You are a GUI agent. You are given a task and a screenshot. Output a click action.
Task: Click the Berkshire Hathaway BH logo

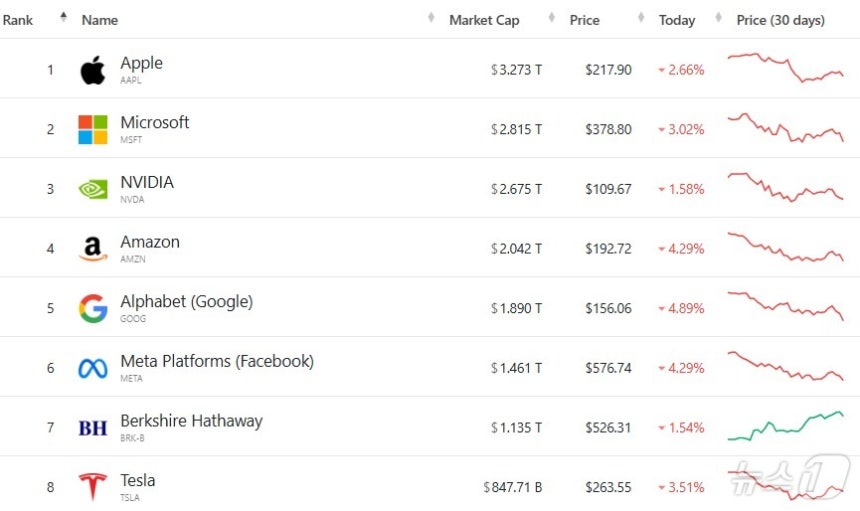click(x=93, y=428)
